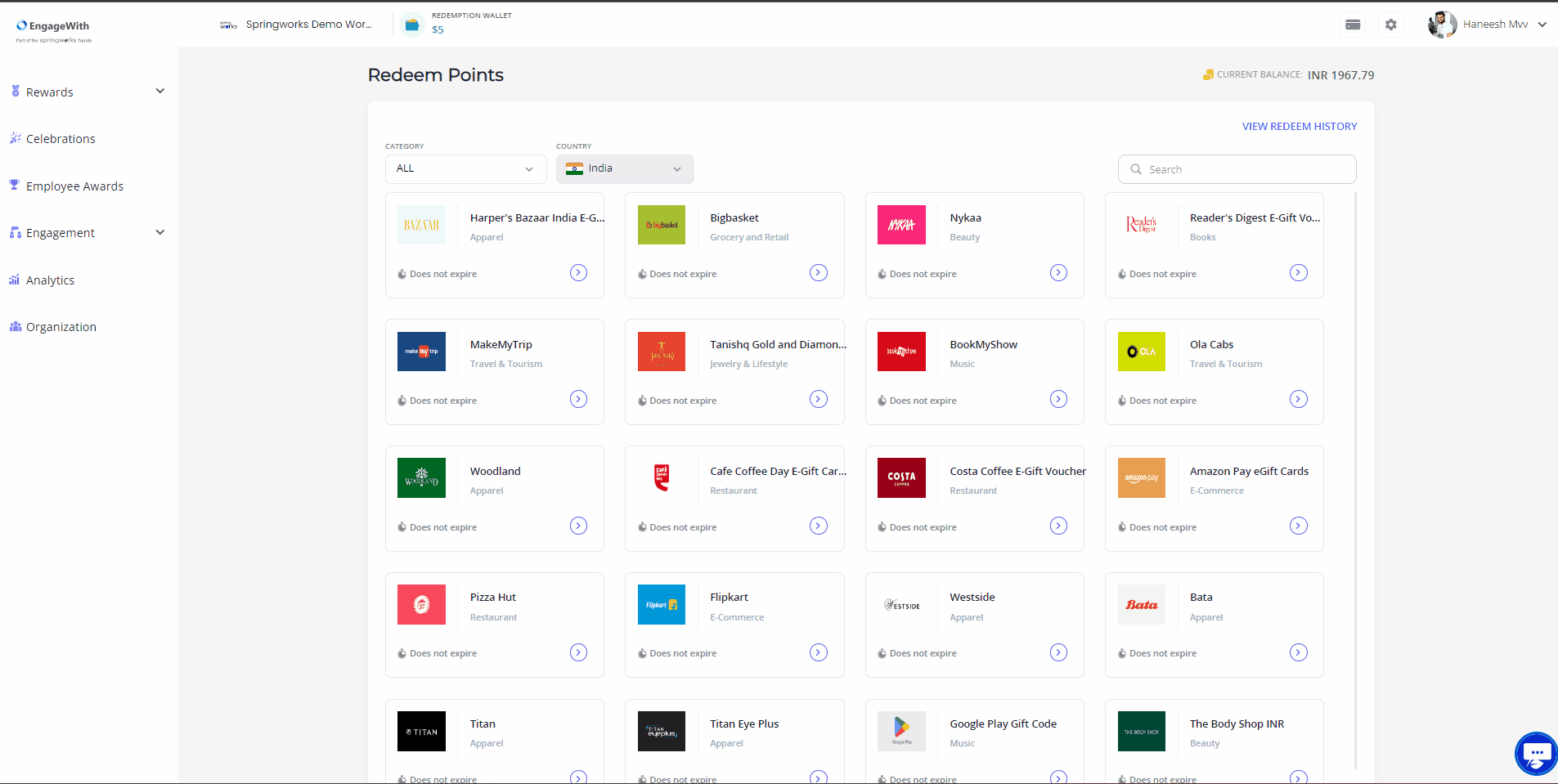Click the wallet amount $5
Viewport: 1558px width, 784px height.
point(438,30)
